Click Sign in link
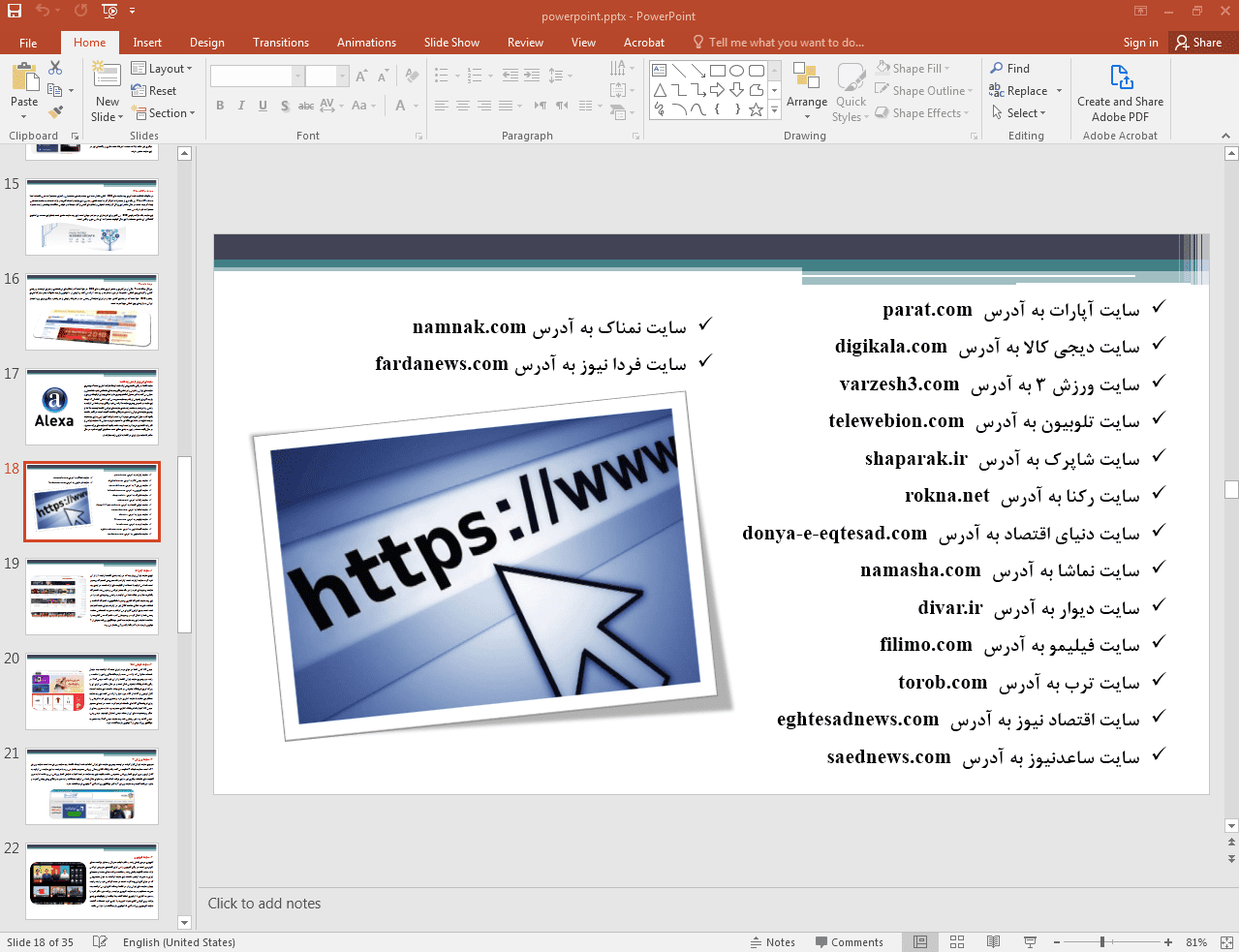The width and height of the screenshot is (1239, 952). 1140,43
